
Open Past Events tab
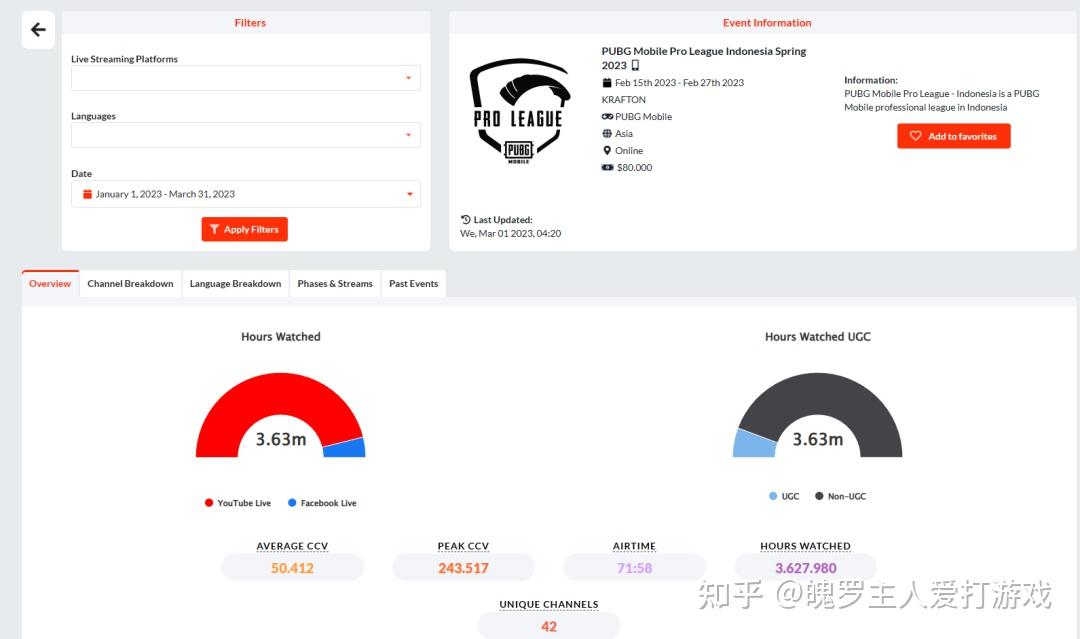413,284
